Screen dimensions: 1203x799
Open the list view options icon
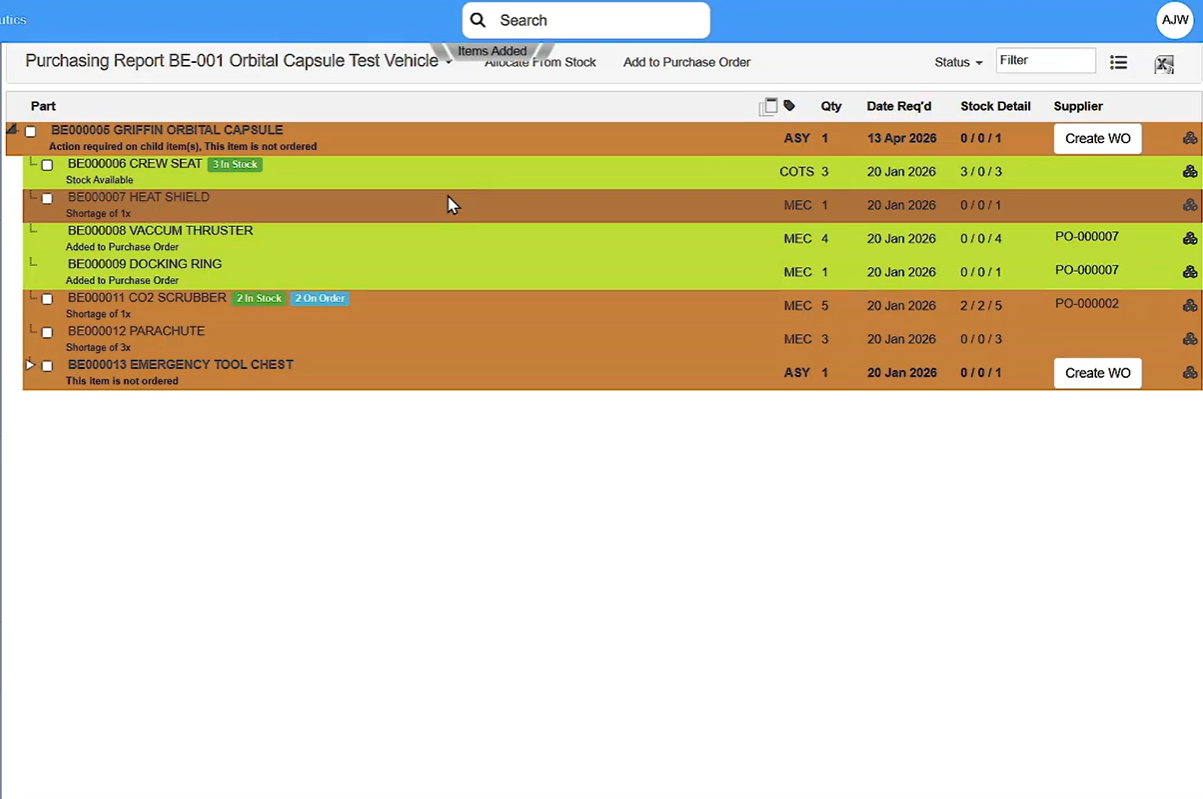(1118, 63)
